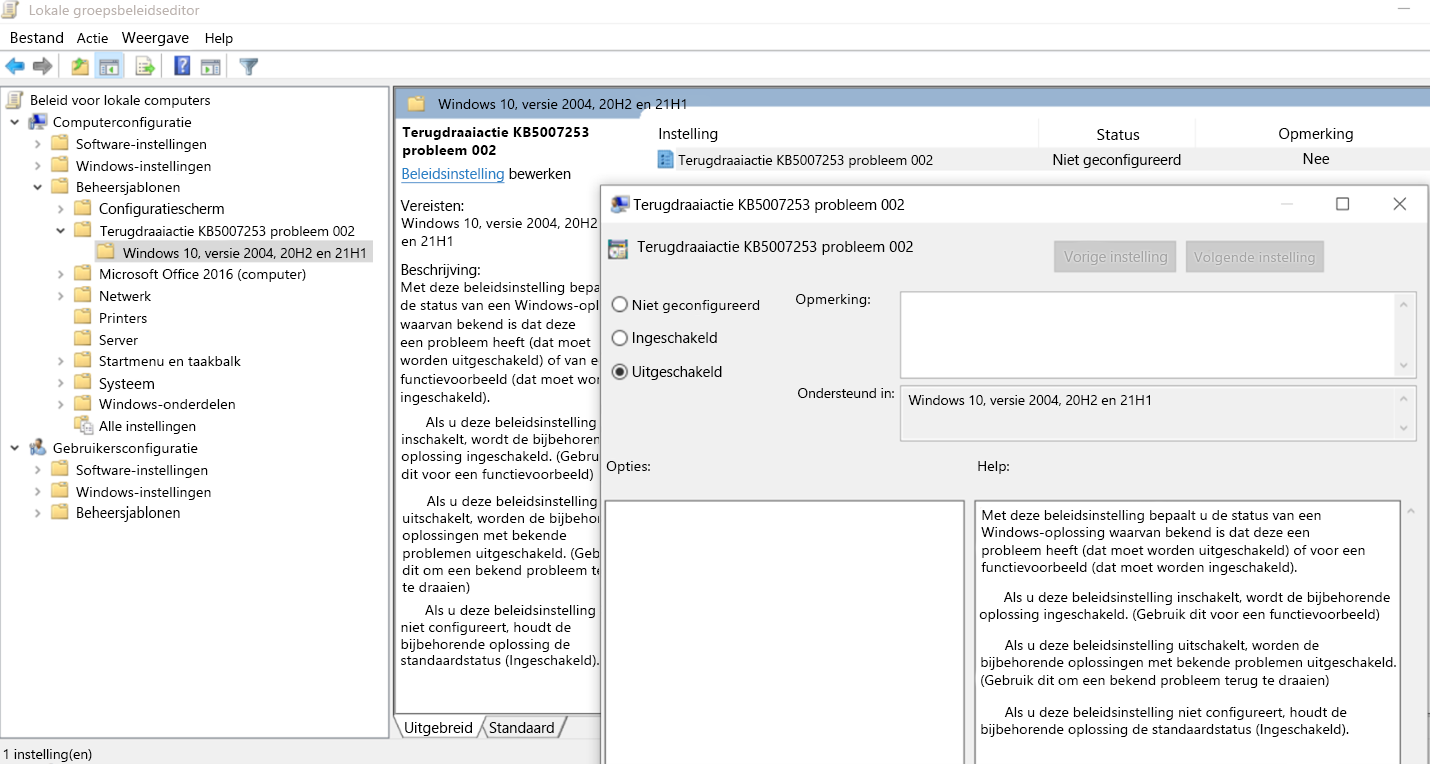This screenshot has width=1430, height=764.
Task: Click the folder icon in details pane header
Action: pyautogui.click(x=416, y=103)
